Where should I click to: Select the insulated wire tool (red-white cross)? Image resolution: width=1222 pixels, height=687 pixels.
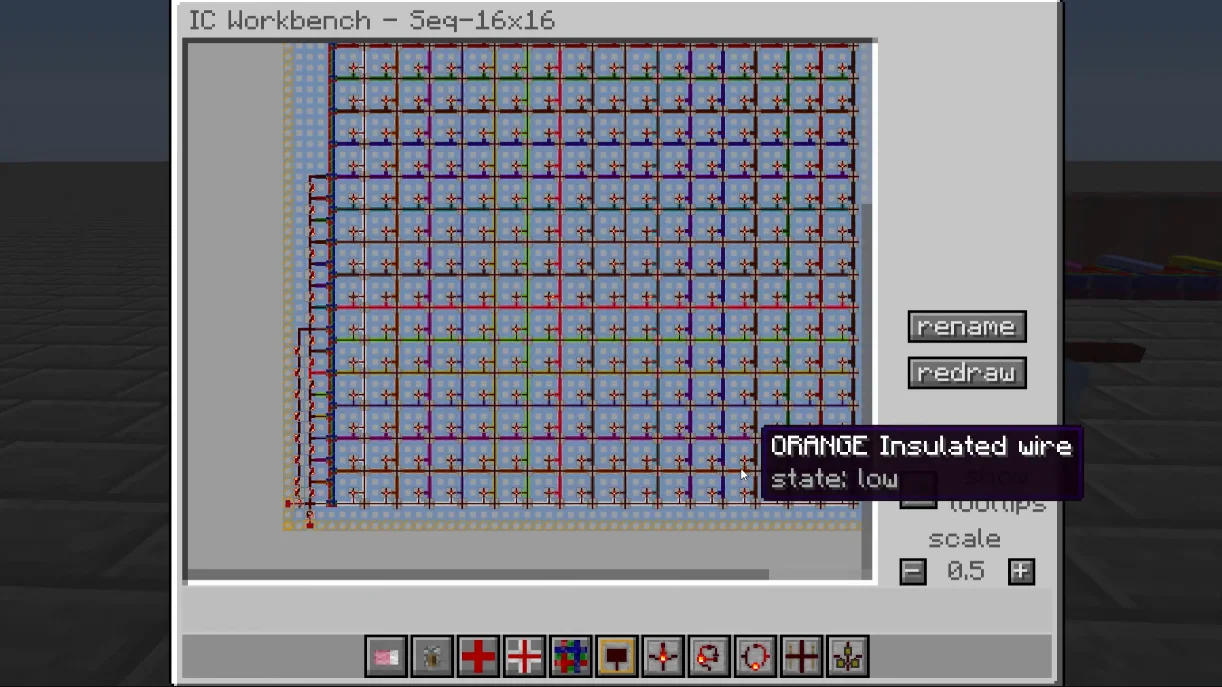pos(524,657)
